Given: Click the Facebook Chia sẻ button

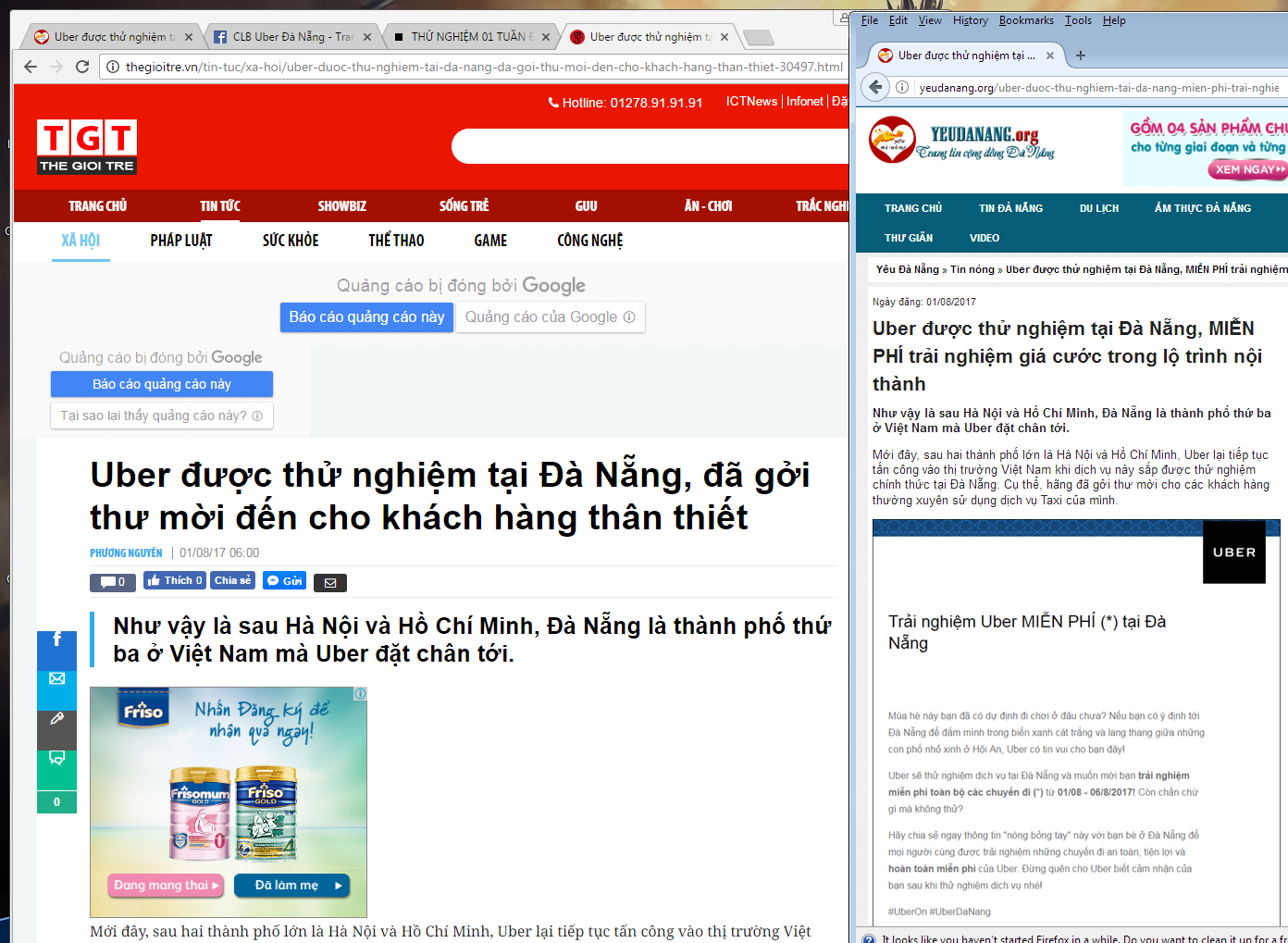Looking at the screenshot, I should [x=233, y=580].
